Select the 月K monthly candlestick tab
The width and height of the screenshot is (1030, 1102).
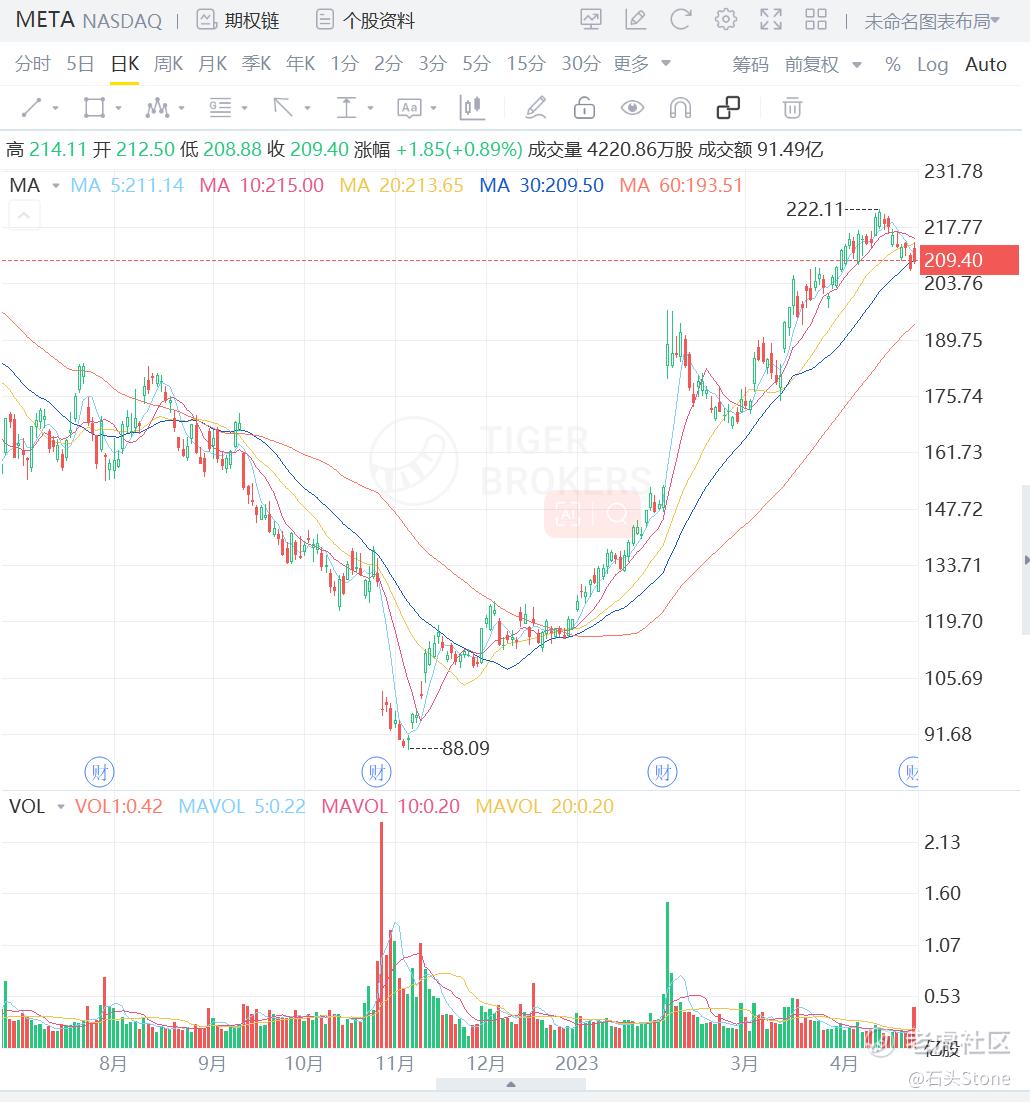(213, 64)
